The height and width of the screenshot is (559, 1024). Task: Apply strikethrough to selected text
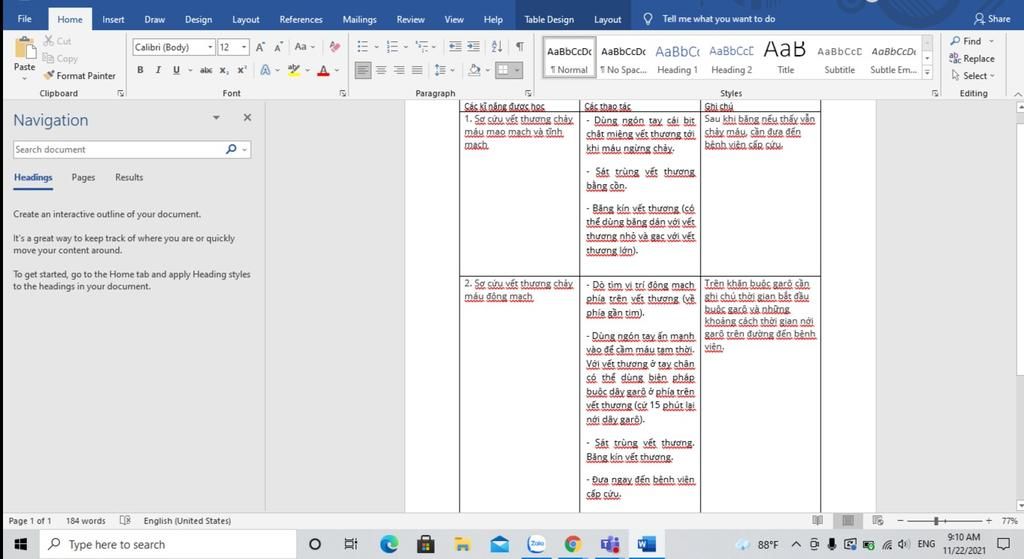coord(206,70)
